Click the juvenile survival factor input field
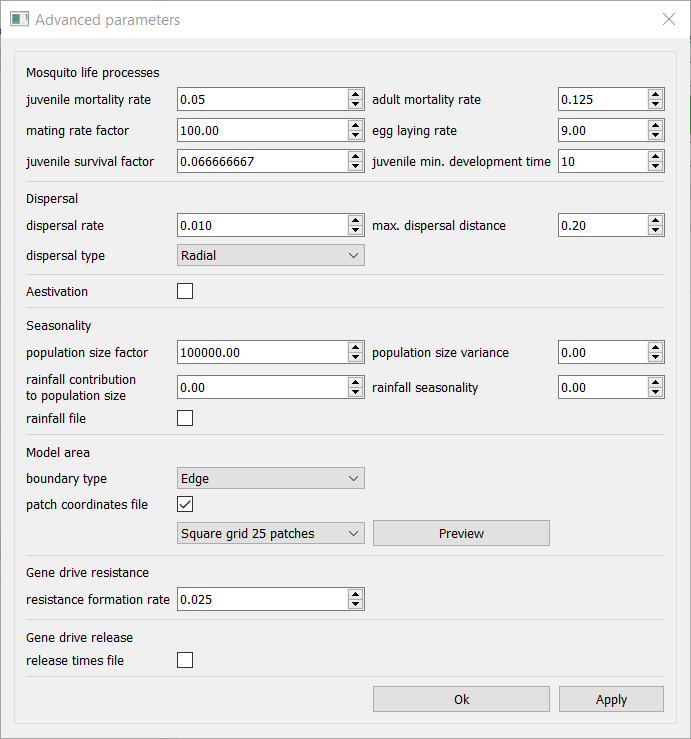 point(261,161)
